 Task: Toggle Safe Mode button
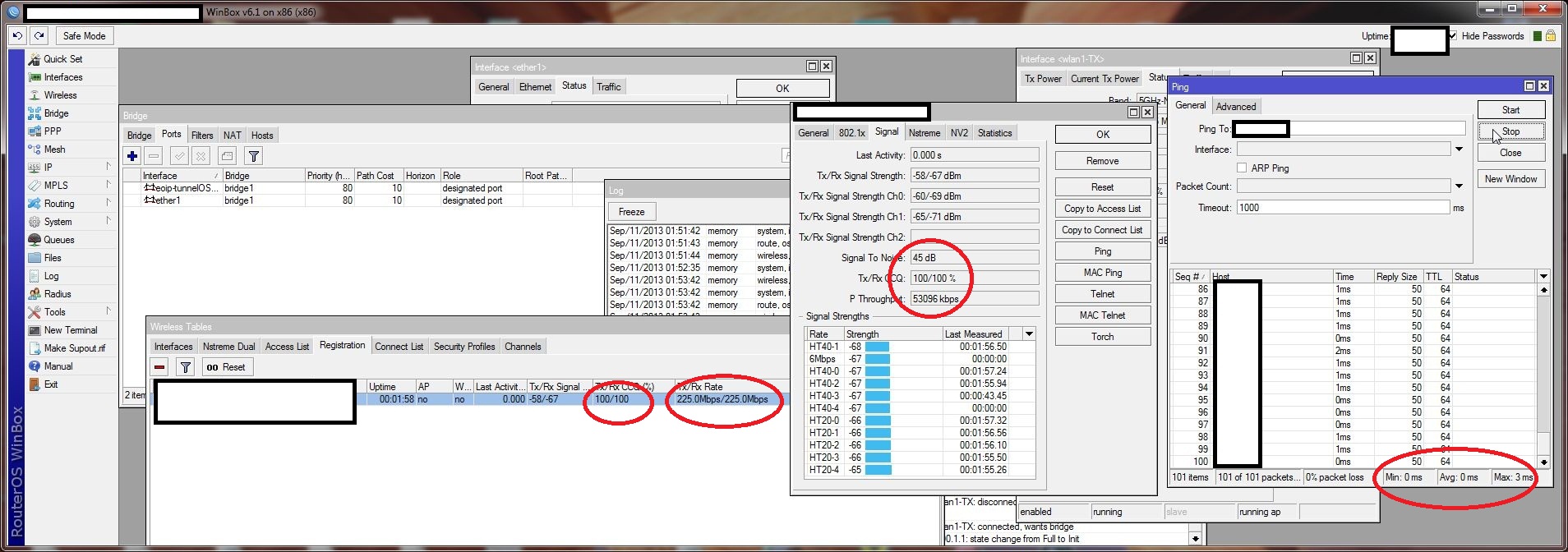click(x=85, y=36)
